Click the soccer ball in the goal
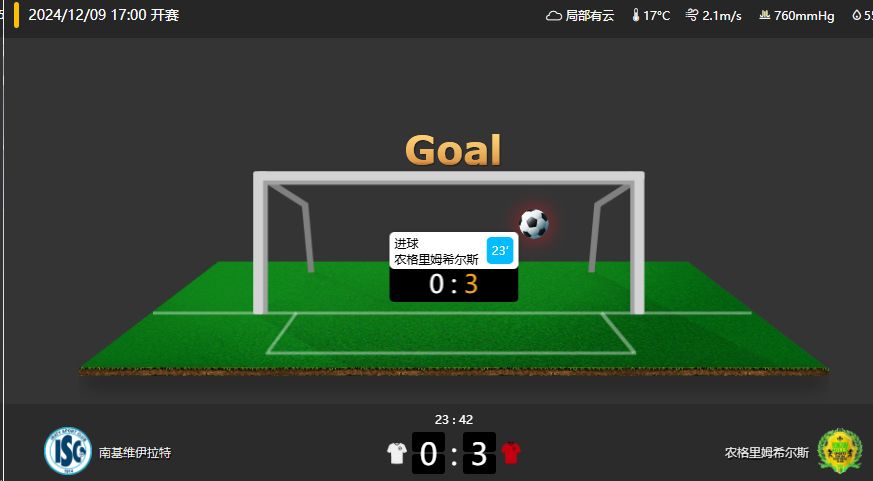The width and height of the screenshot is (873, 481). tap(533, 224)
